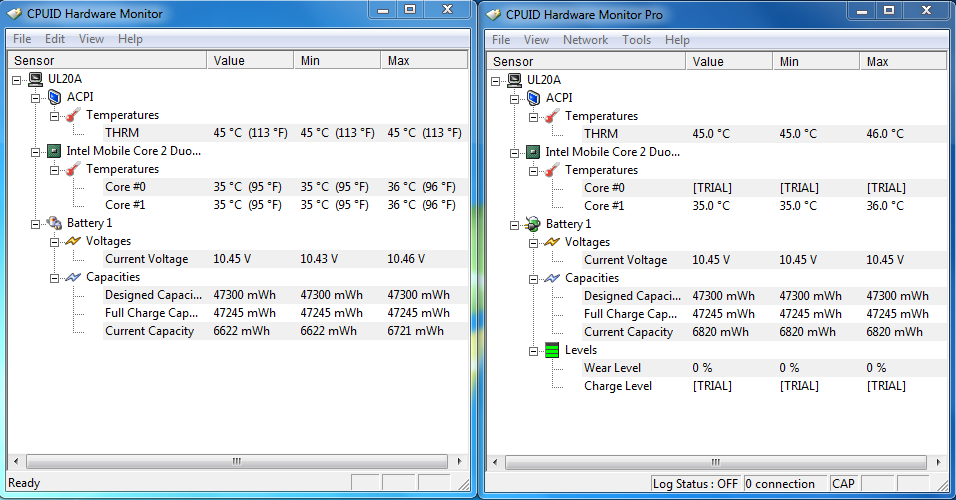Click Value column header in Monitor Pro window

pos(729,62)
